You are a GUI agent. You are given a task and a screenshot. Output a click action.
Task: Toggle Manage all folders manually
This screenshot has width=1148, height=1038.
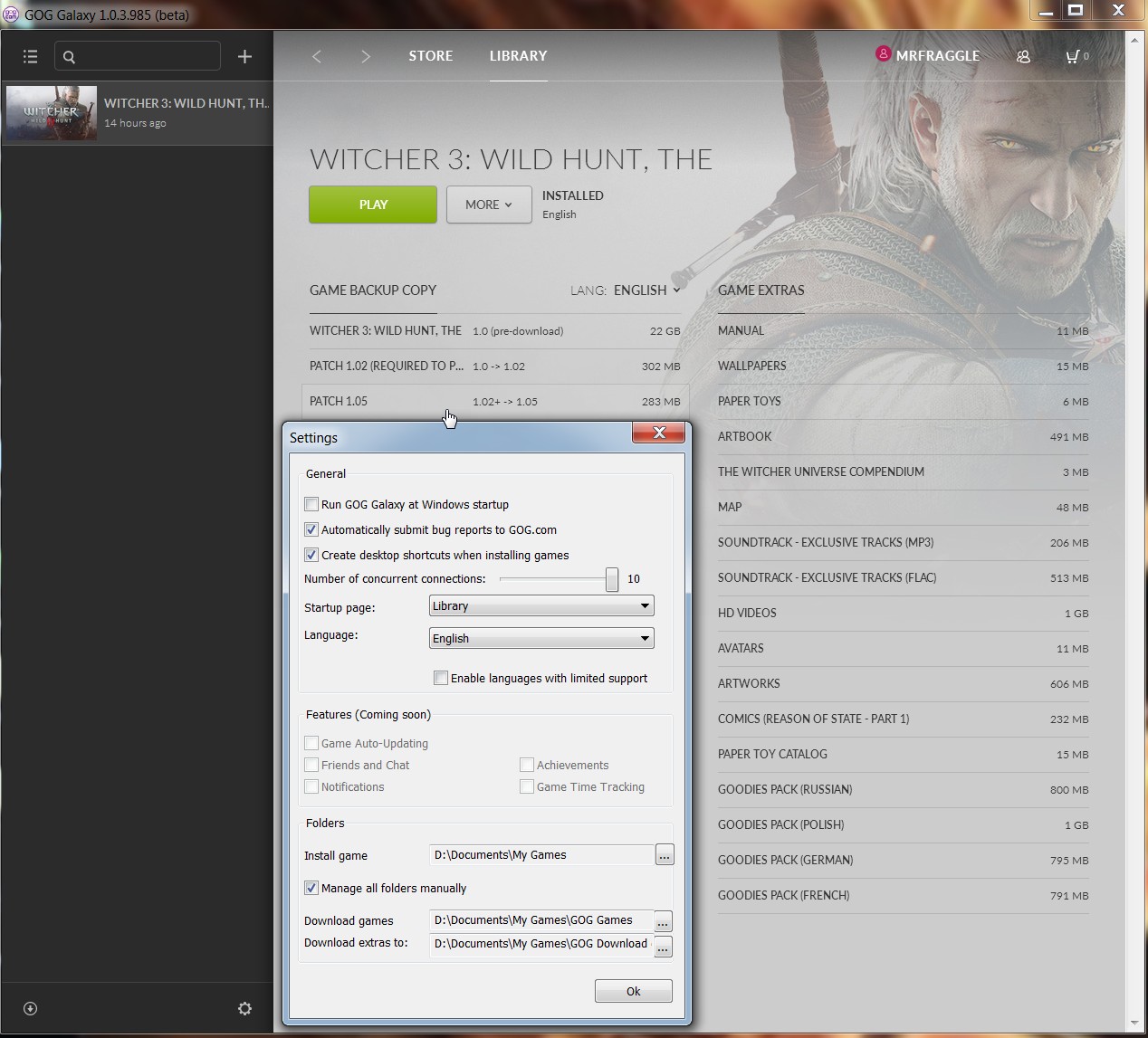(311, 888)
